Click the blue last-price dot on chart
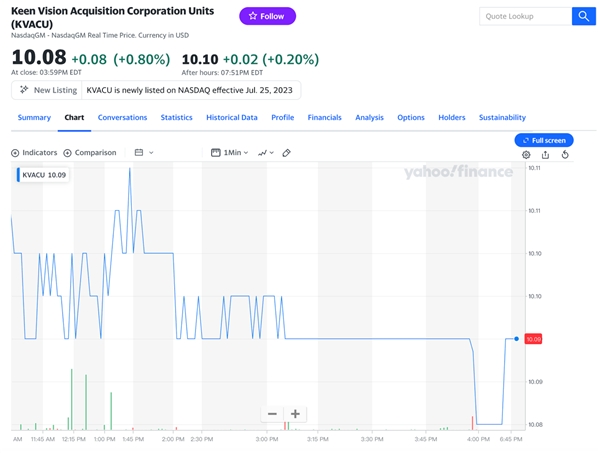Viewport: 600px width, 453px height. tap(516, 339)
